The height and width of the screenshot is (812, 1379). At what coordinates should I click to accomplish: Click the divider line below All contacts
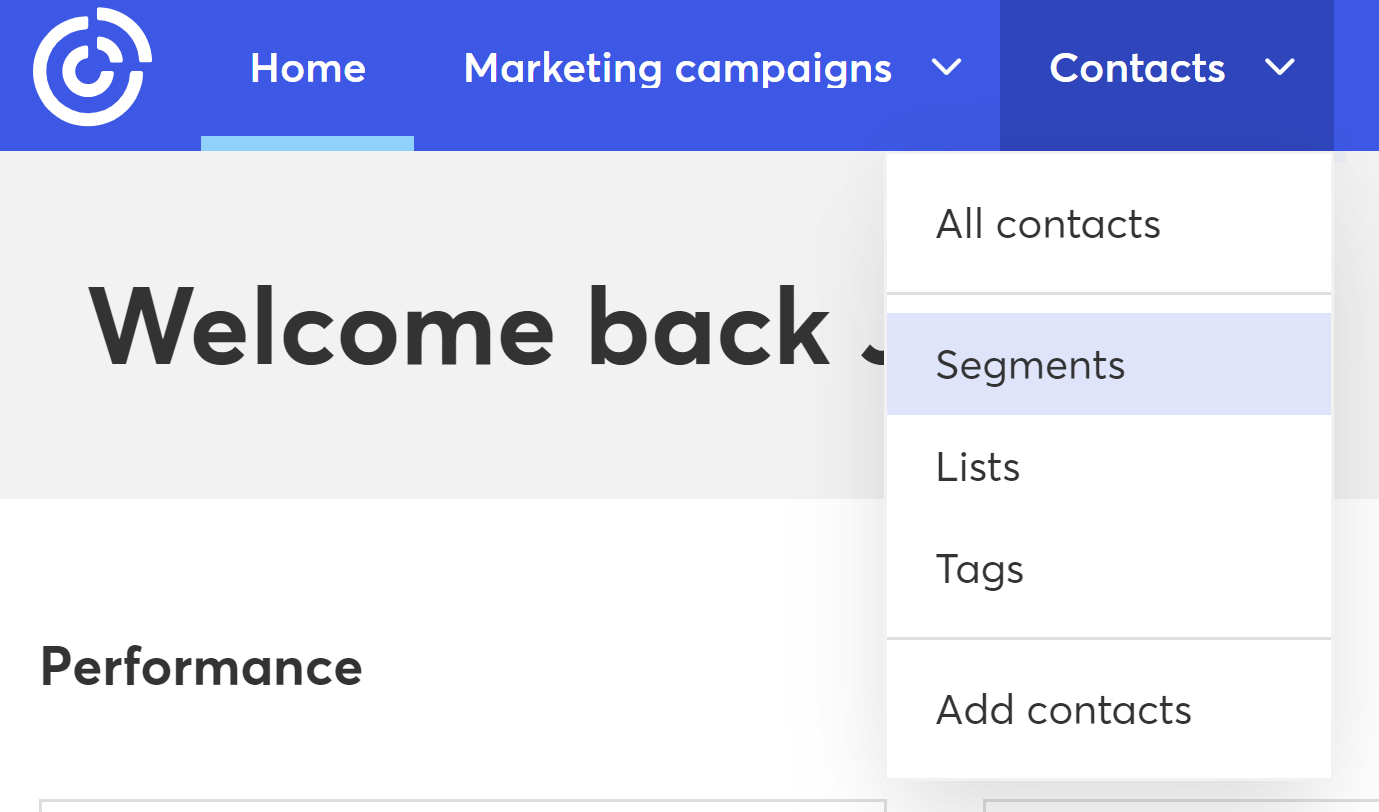coord(1108,294)
